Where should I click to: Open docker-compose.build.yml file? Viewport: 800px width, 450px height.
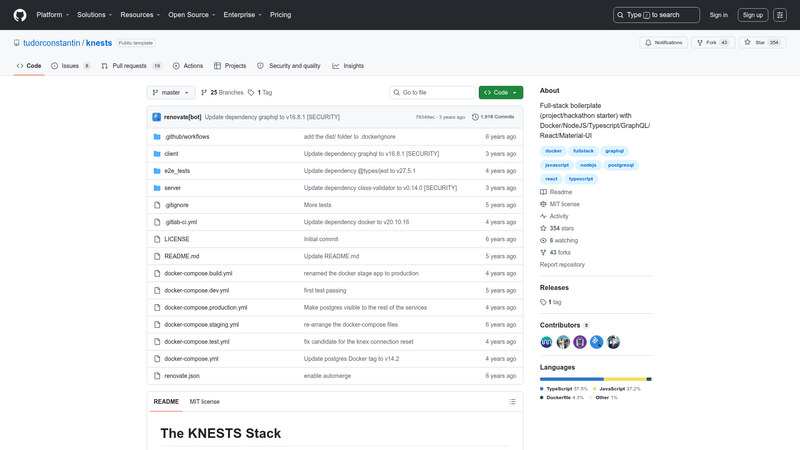coord(198,273)
